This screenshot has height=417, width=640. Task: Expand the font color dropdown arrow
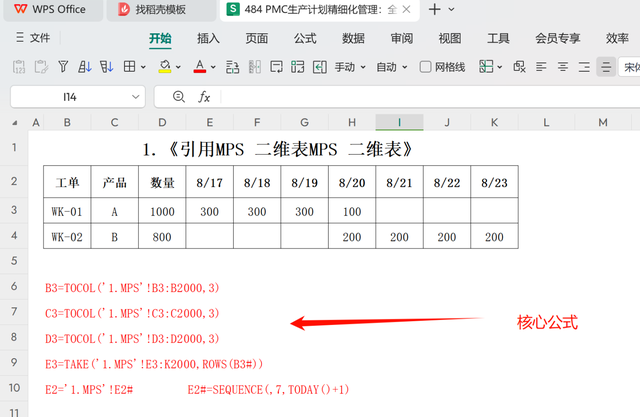point(213,67)
